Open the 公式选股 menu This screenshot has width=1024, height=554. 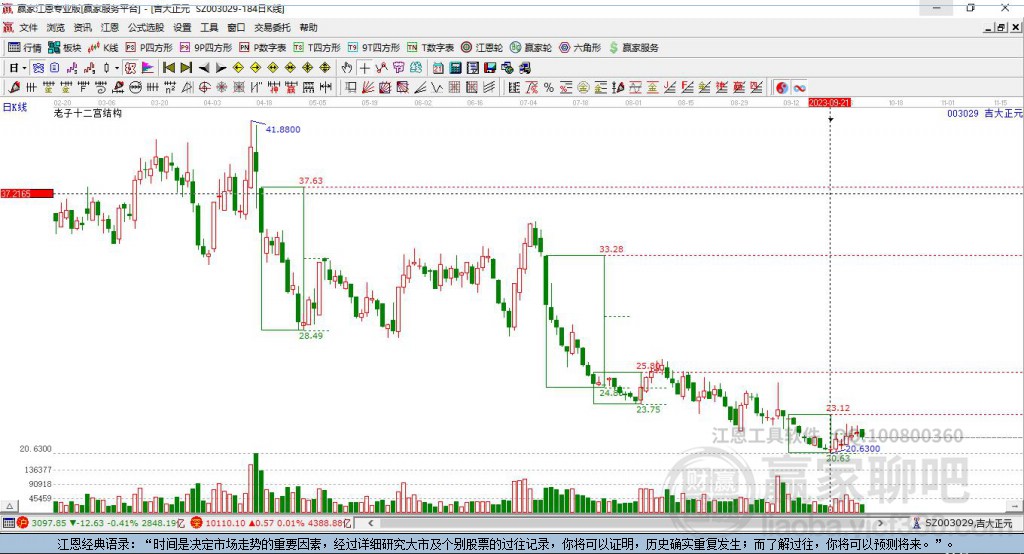pyautogui.click(x=146, y=27)
